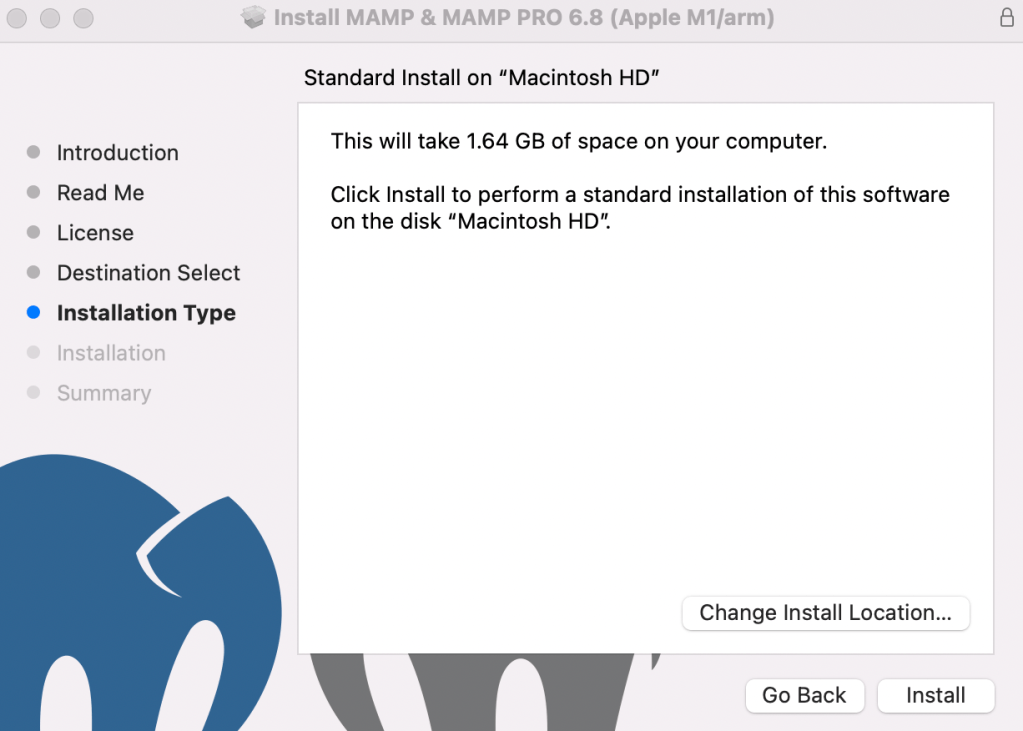Click the Go Back button
Screen dimensions: 1023x731
click(804, 695)
